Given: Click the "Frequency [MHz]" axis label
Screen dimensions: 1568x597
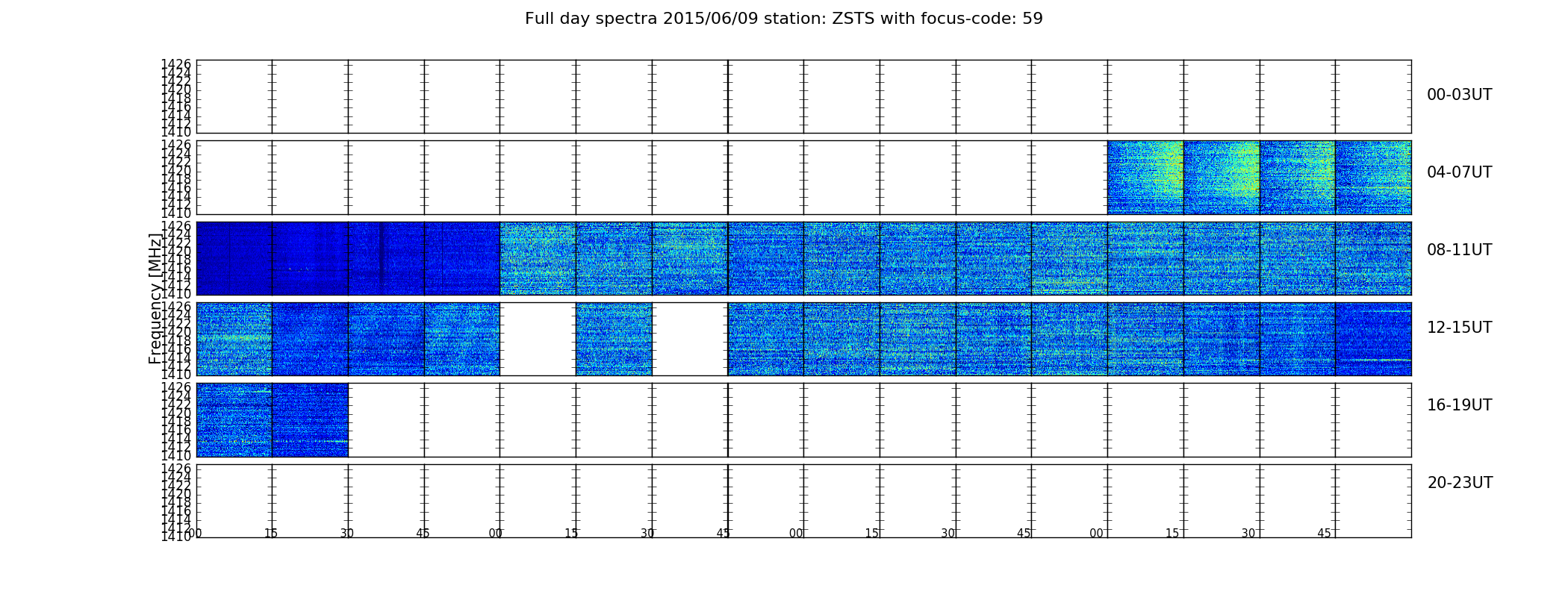Looking at the screenshot, I should [155, 298].
